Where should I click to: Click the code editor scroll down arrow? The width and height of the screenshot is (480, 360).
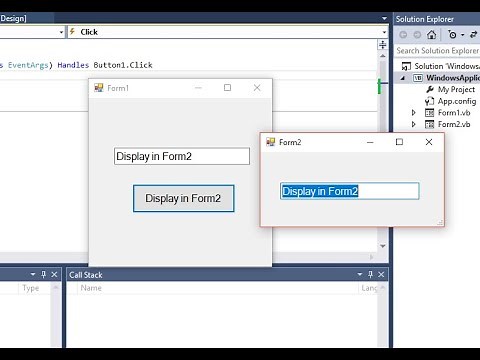point(383,246)
